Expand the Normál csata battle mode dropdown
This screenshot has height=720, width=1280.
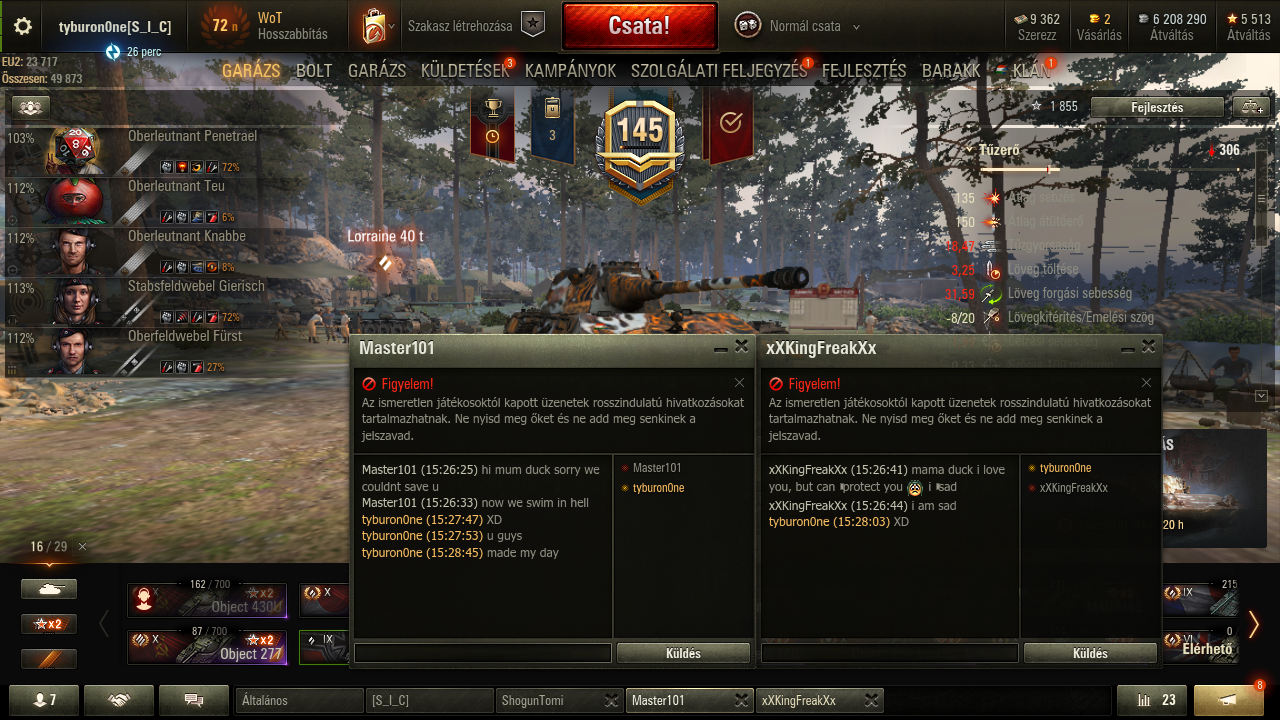800,27
